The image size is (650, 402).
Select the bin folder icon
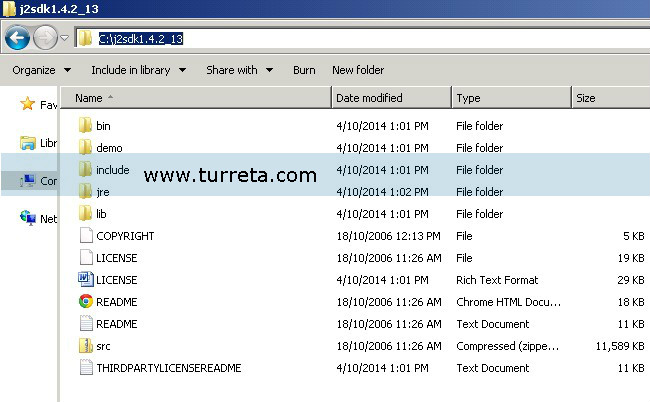(85, 125)
